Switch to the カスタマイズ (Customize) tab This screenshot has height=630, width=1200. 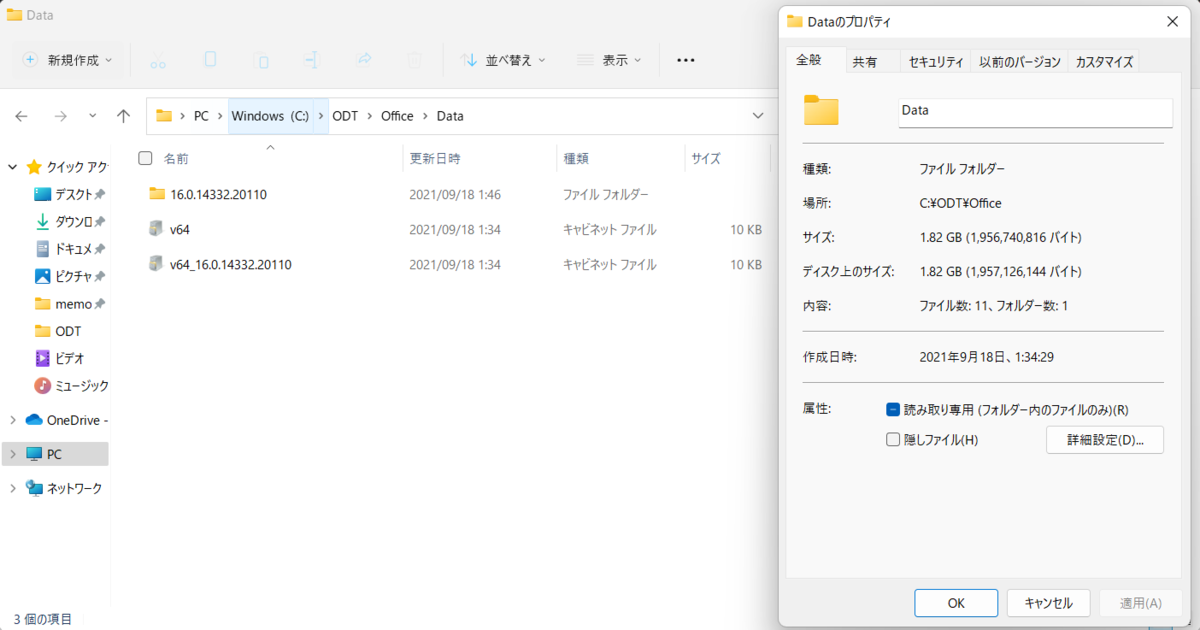point(1104,62)
